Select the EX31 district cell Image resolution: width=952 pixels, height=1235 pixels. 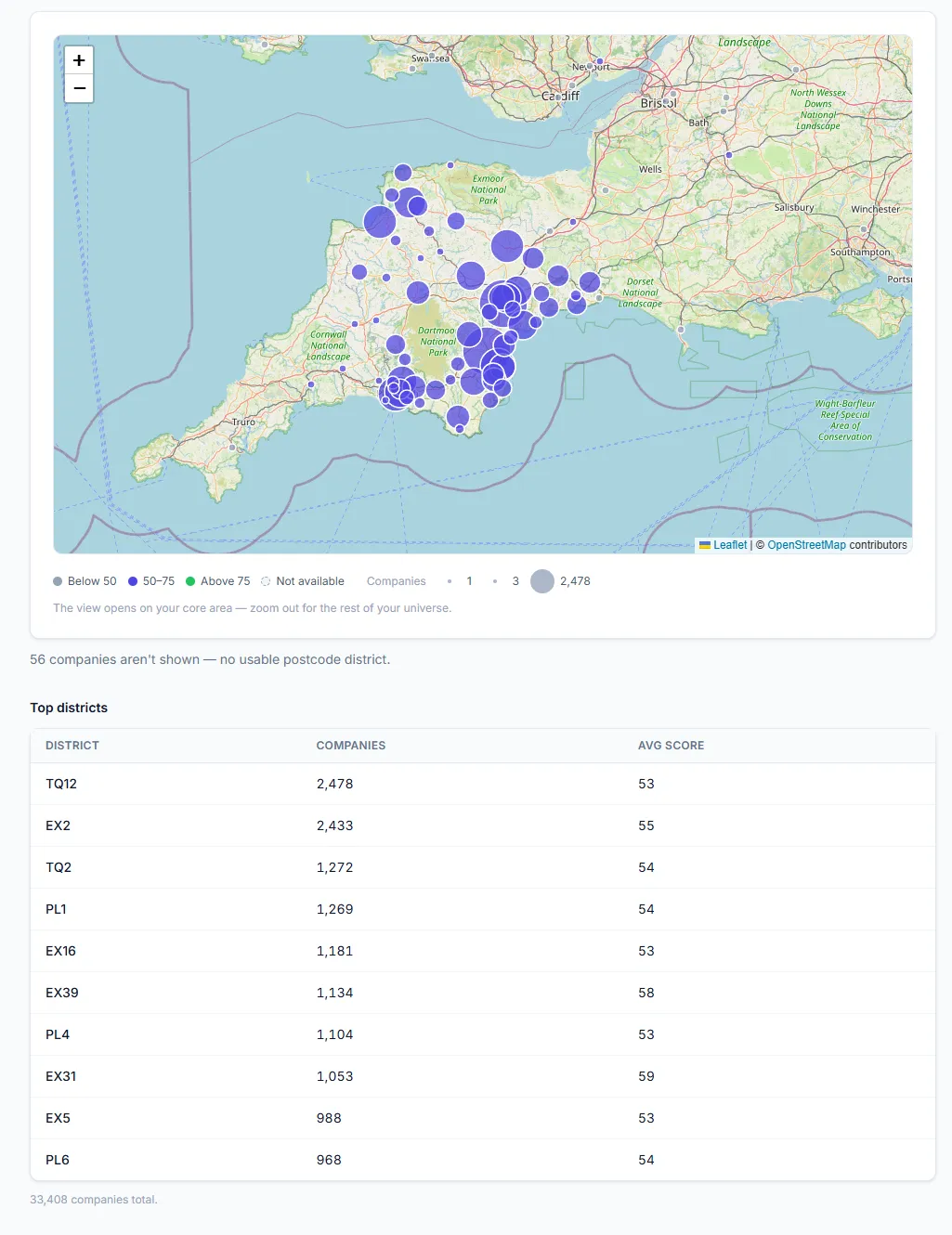coord(60,1076)
